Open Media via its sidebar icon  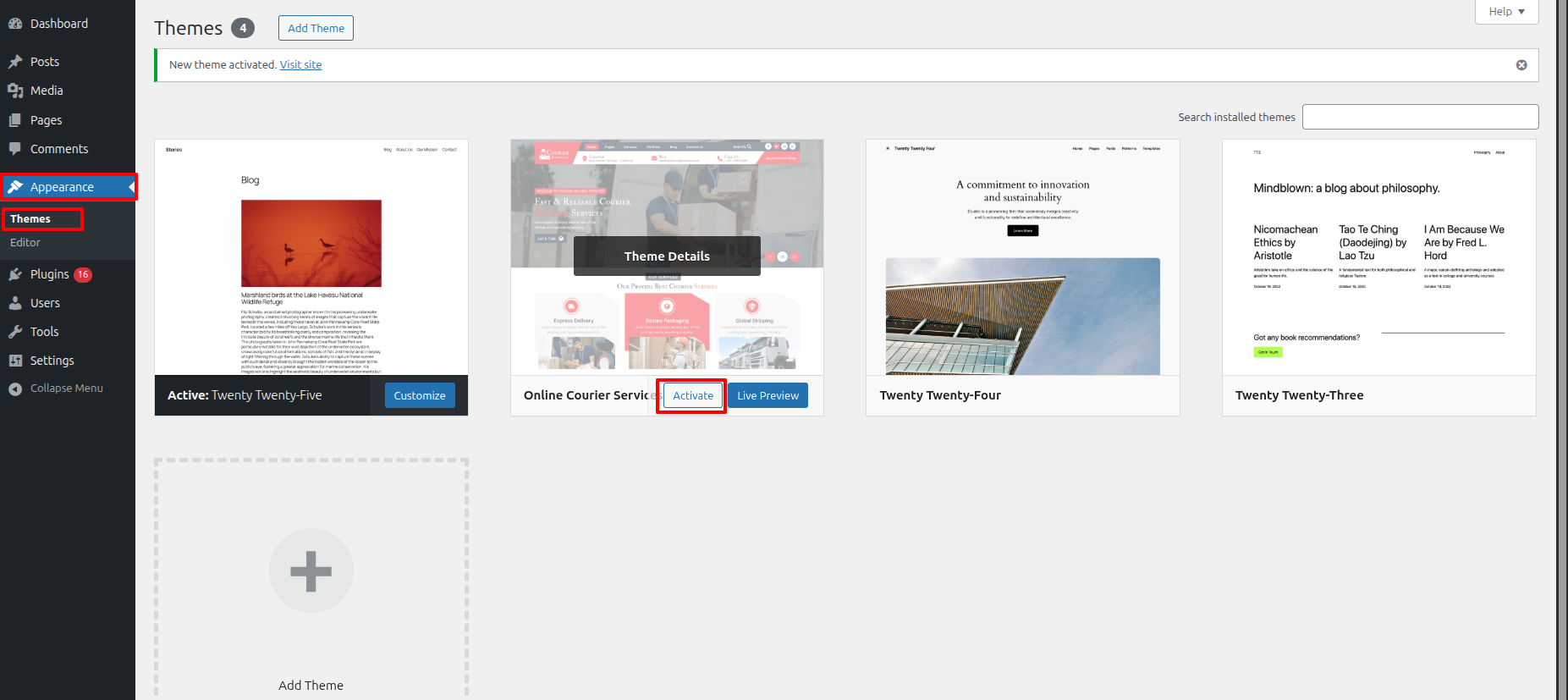(x=15, y=91)
